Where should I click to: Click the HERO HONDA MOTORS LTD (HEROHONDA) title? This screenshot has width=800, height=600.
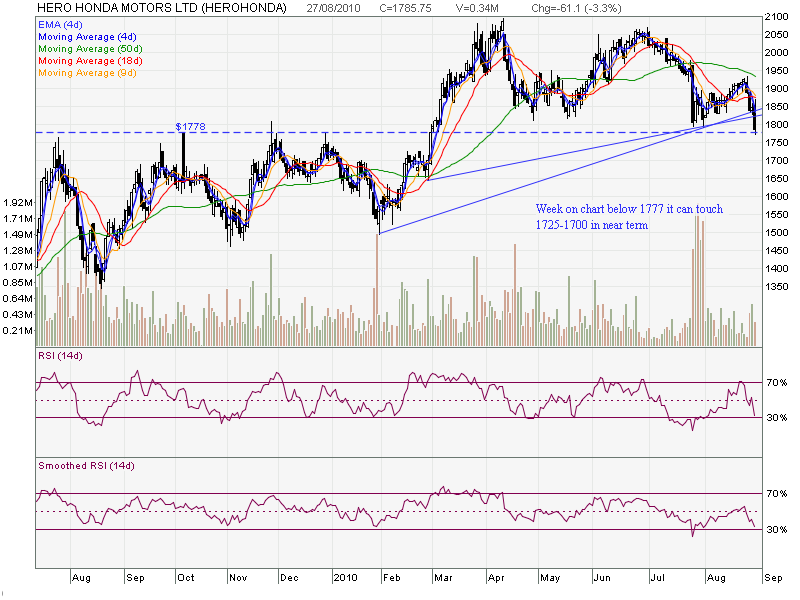click(x=162, y=8)
